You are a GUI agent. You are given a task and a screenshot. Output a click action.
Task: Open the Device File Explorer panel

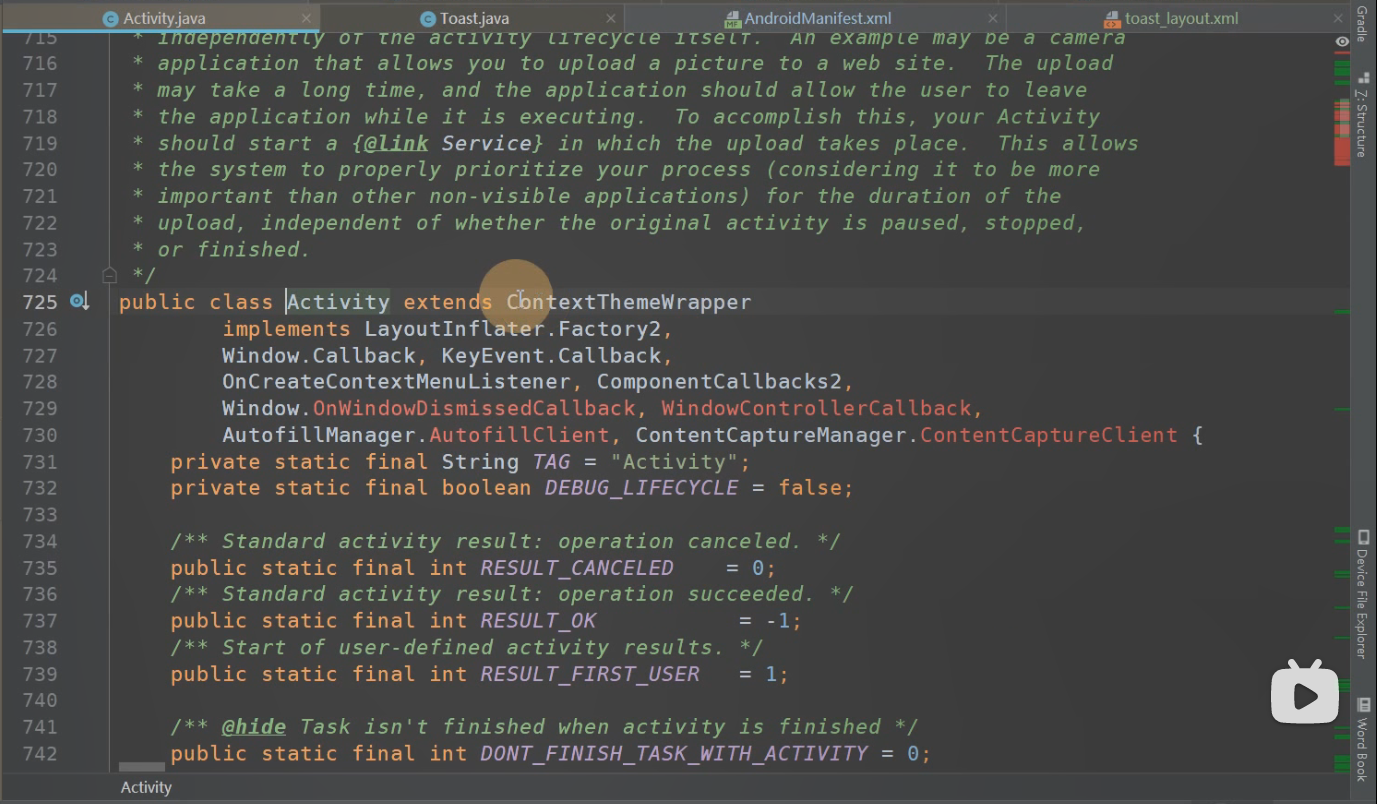pos(1362,594)
